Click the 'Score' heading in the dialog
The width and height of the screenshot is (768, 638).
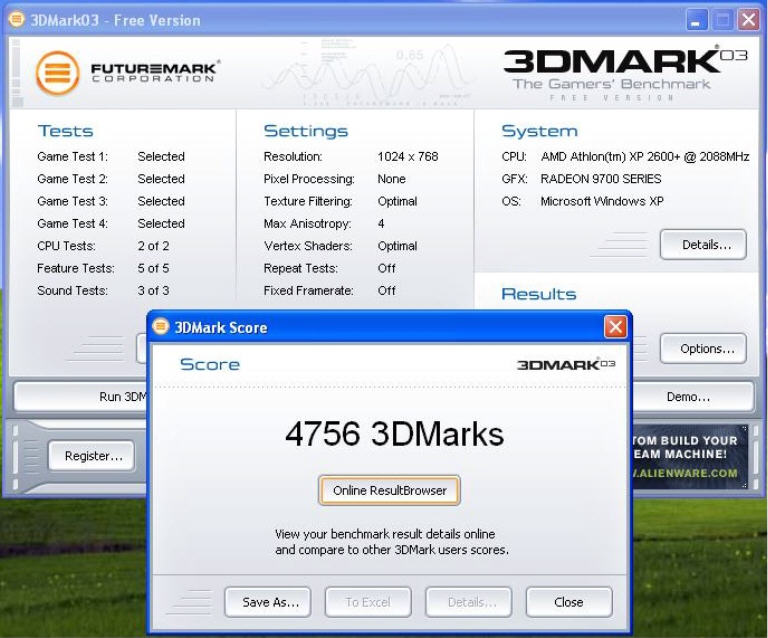(x=210, y=364)
